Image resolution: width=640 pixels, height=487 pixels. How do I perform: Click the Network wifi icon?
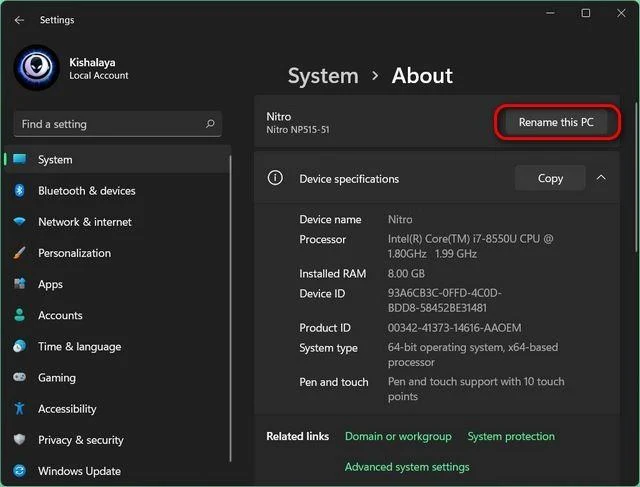click(19, 222)
